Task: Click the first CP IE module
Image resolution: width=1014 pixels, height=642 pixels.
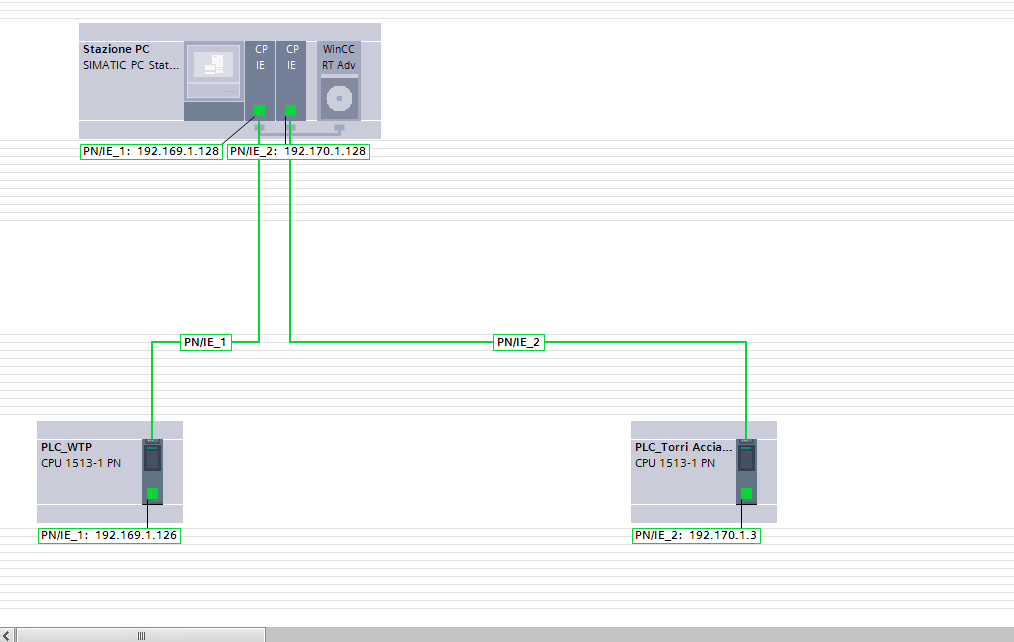Action: (260, 80)
